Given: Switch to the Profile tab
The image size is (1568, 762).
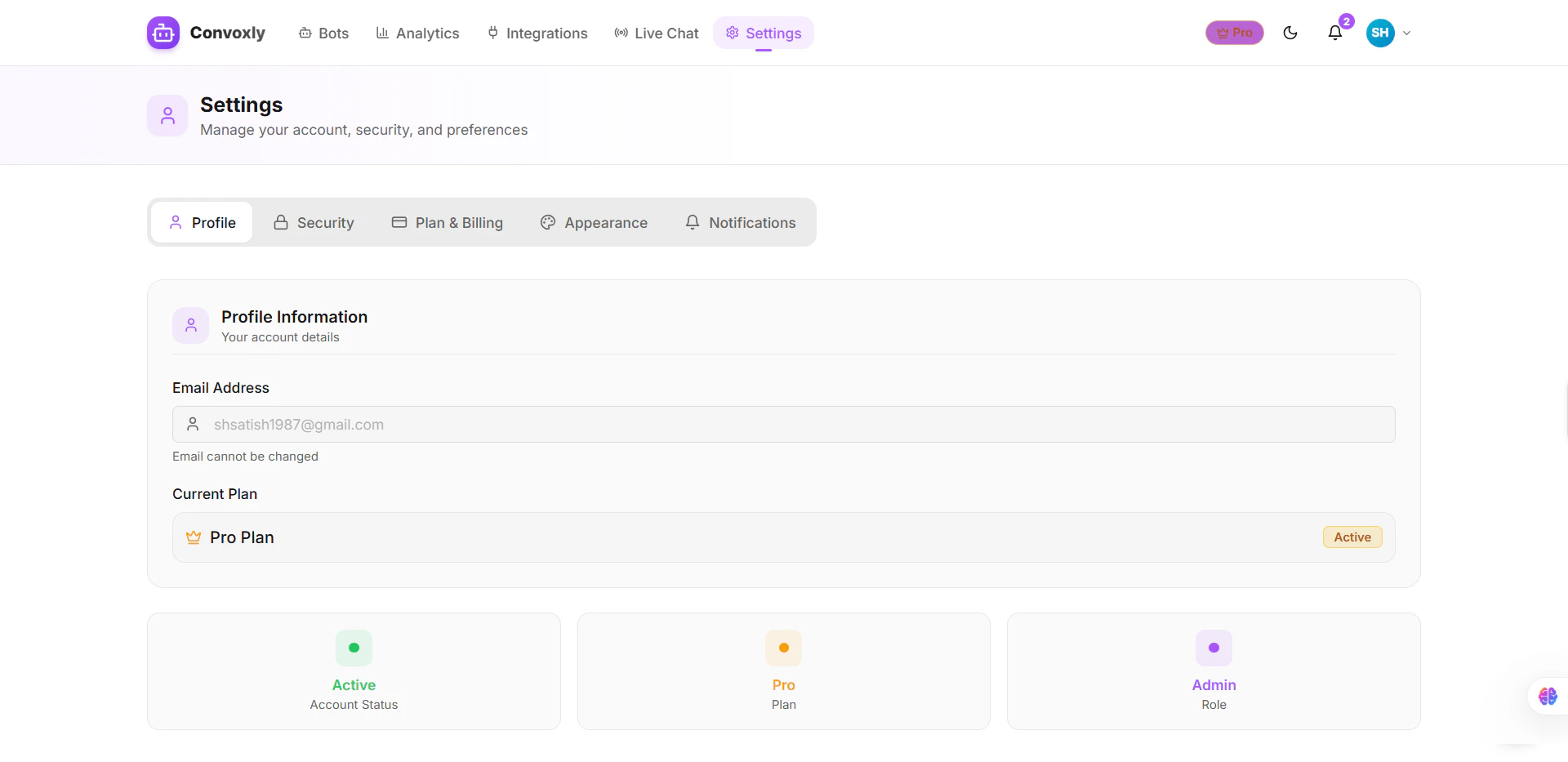Looking at the screenshot, I should (202, 222).
